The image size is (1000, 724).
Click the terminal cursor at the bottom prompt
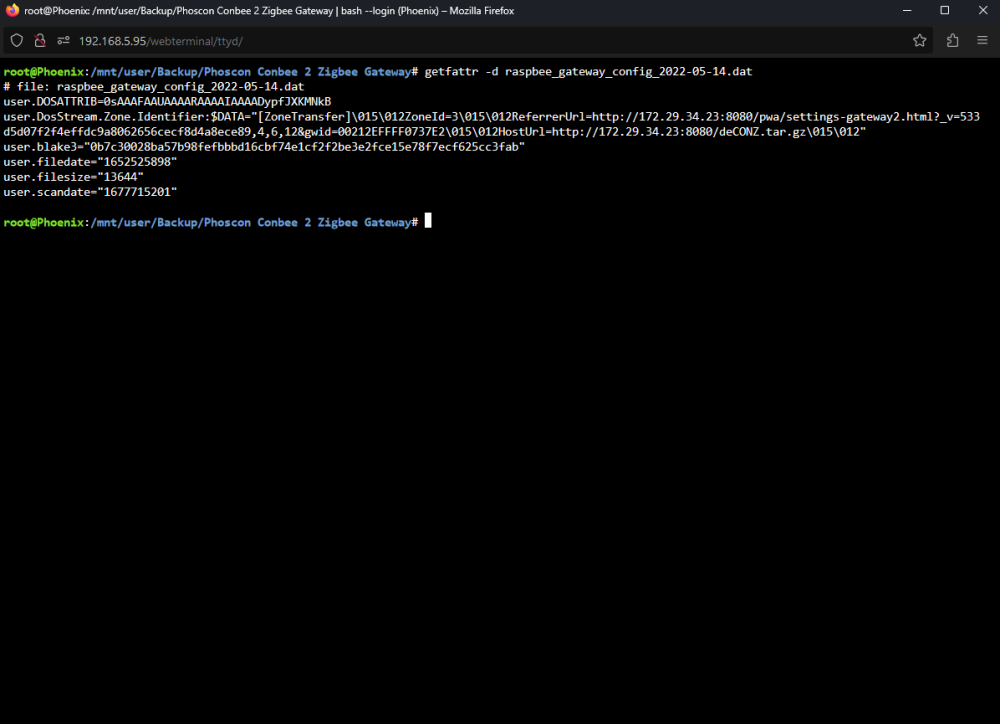coord(429,221)
